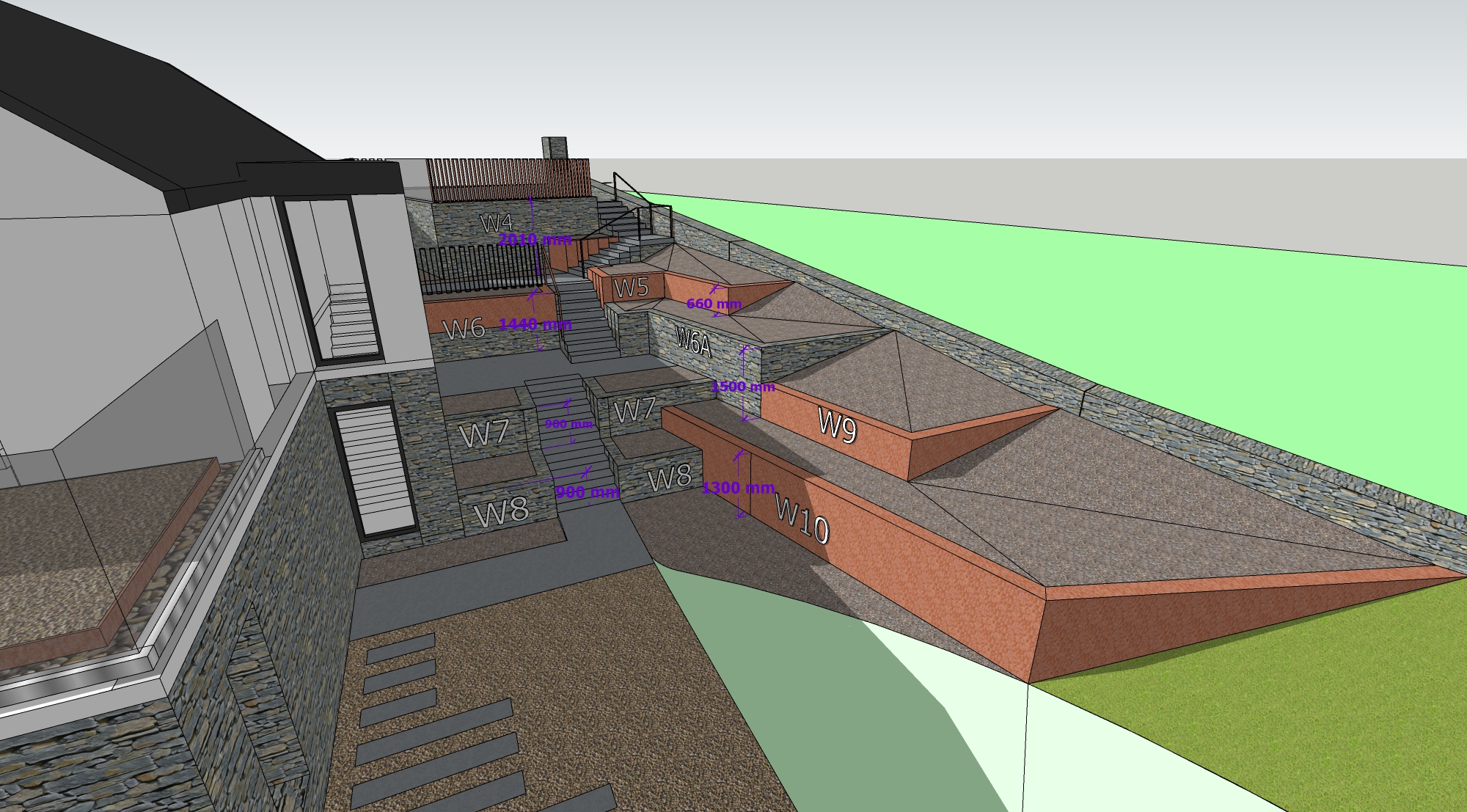
Task: Select the timber slat fence above W4
Action: (506, 178)
